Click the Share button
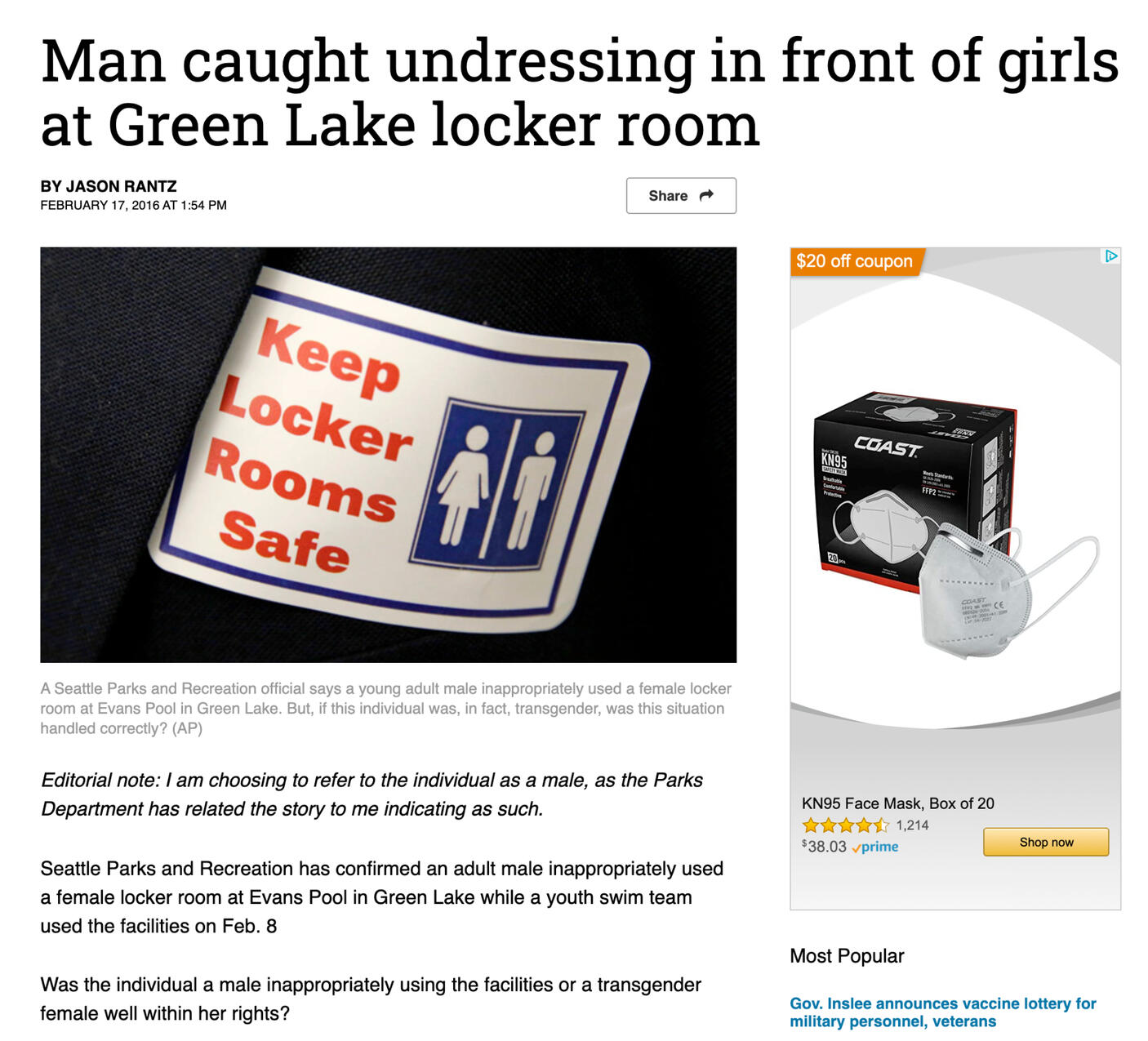Screen dimensions: 1148x1041 681,196
